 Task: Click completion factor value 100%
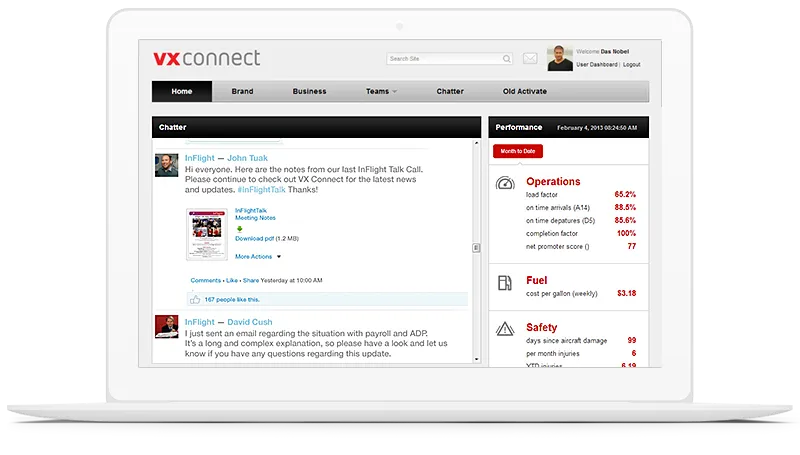pyautogui.click(x=627, y=234)
